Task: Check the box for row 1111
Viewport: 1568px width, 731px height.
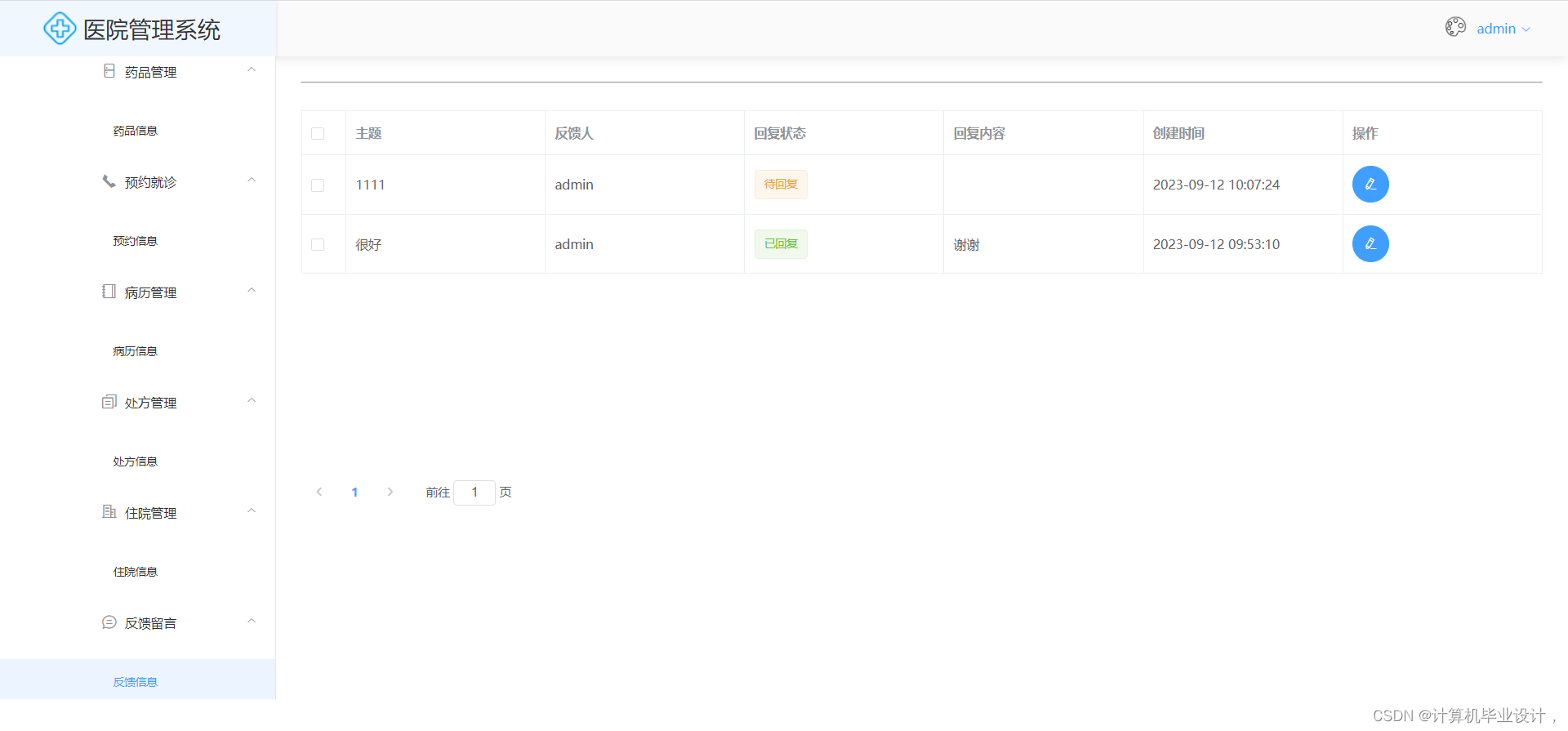Action: click(318, 185)
